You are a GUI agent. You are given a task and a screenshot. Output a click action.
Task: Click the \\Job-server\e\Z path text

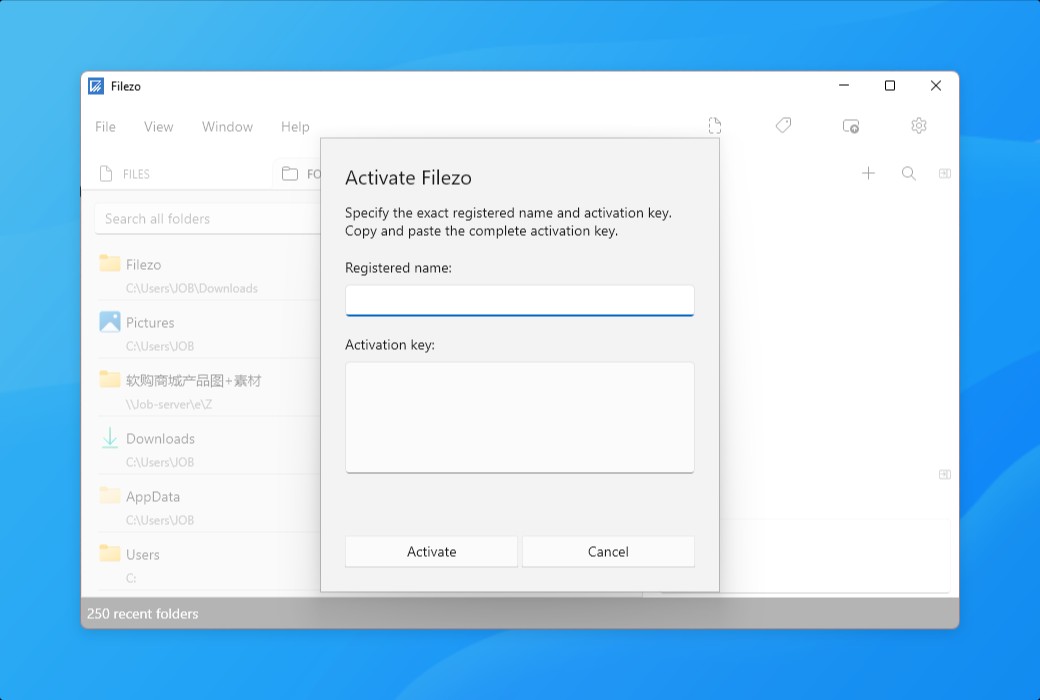pyautogui.click(x=168, y=404)
